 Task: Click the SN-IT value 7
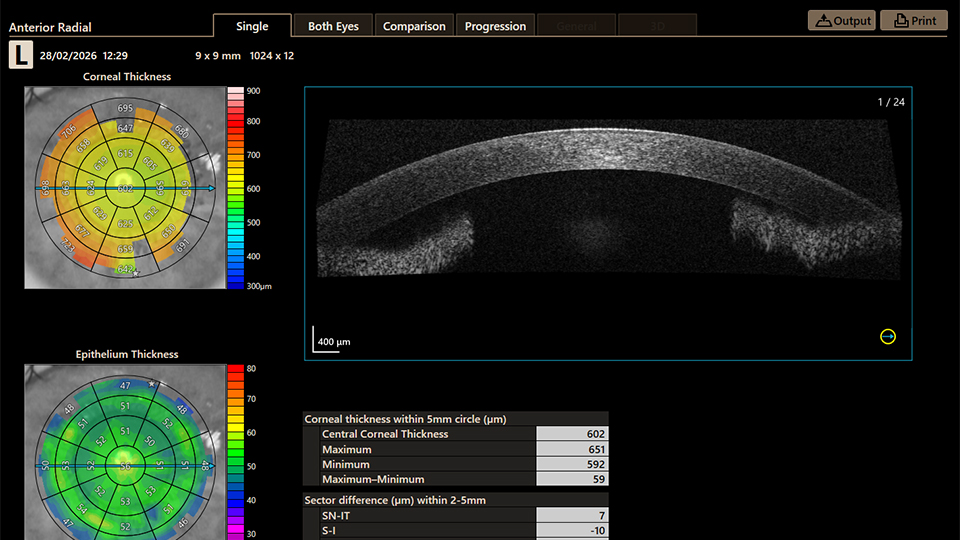click(x=572, y=516)
